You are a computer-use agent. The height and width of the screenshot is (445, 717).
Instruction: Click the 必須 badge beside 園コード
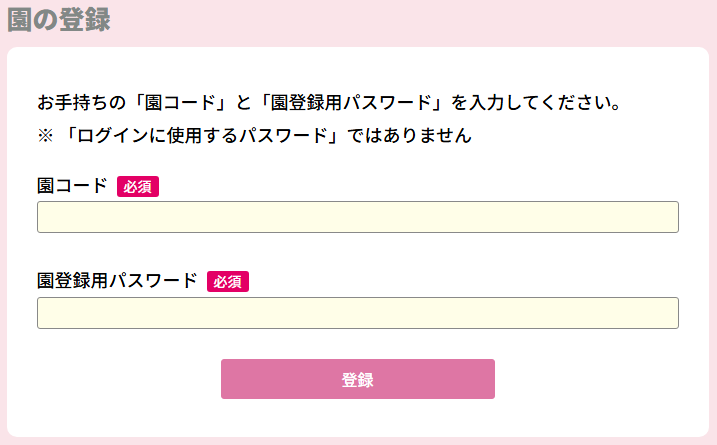[x=138, y=187]
